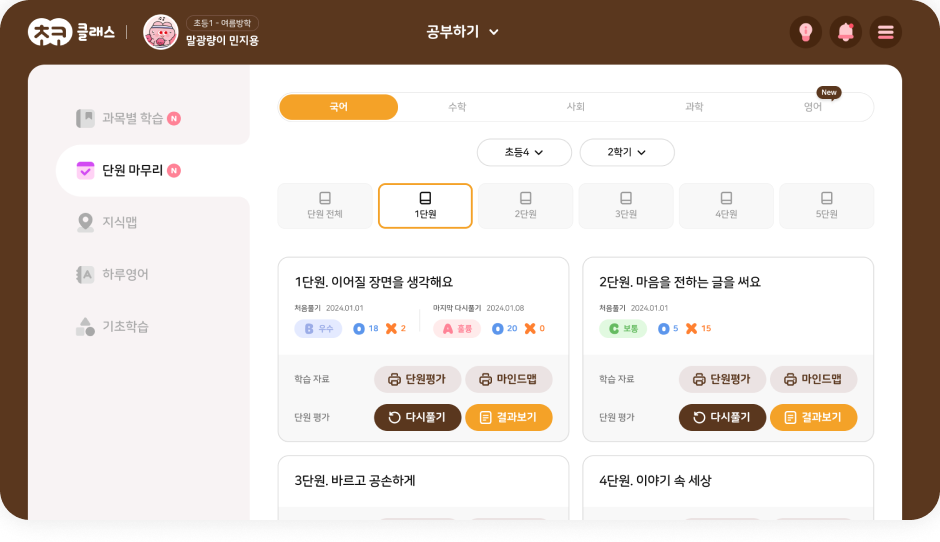The height and width of the screenshot is (542, 940).
Task: Select the 5단원 unit filter
Action: [x=827, y=206]
